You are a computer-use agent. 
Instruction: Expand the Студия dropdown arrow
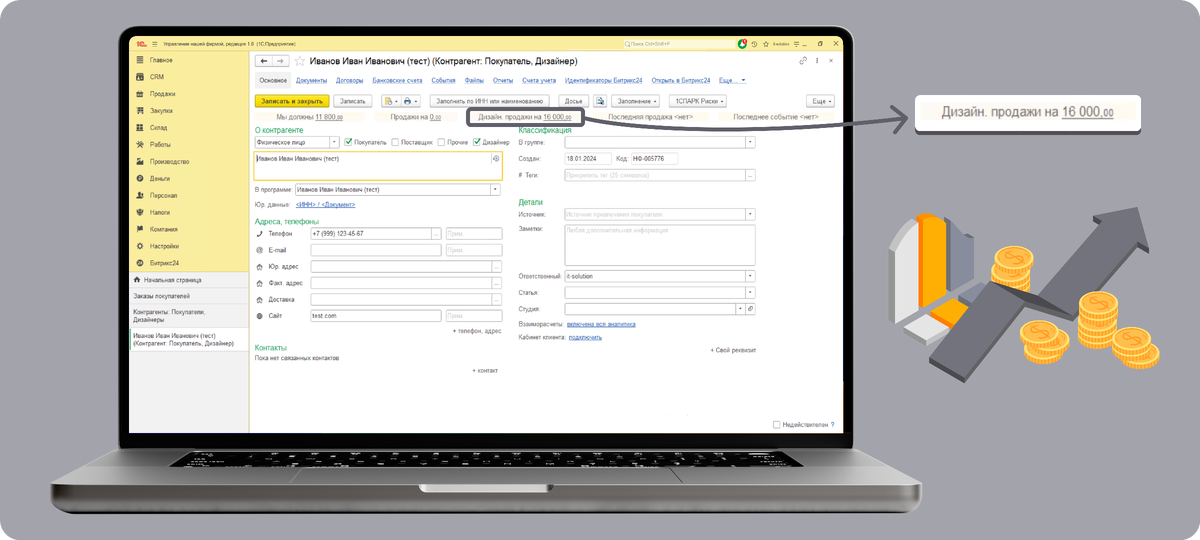click(x=740, y=309)
